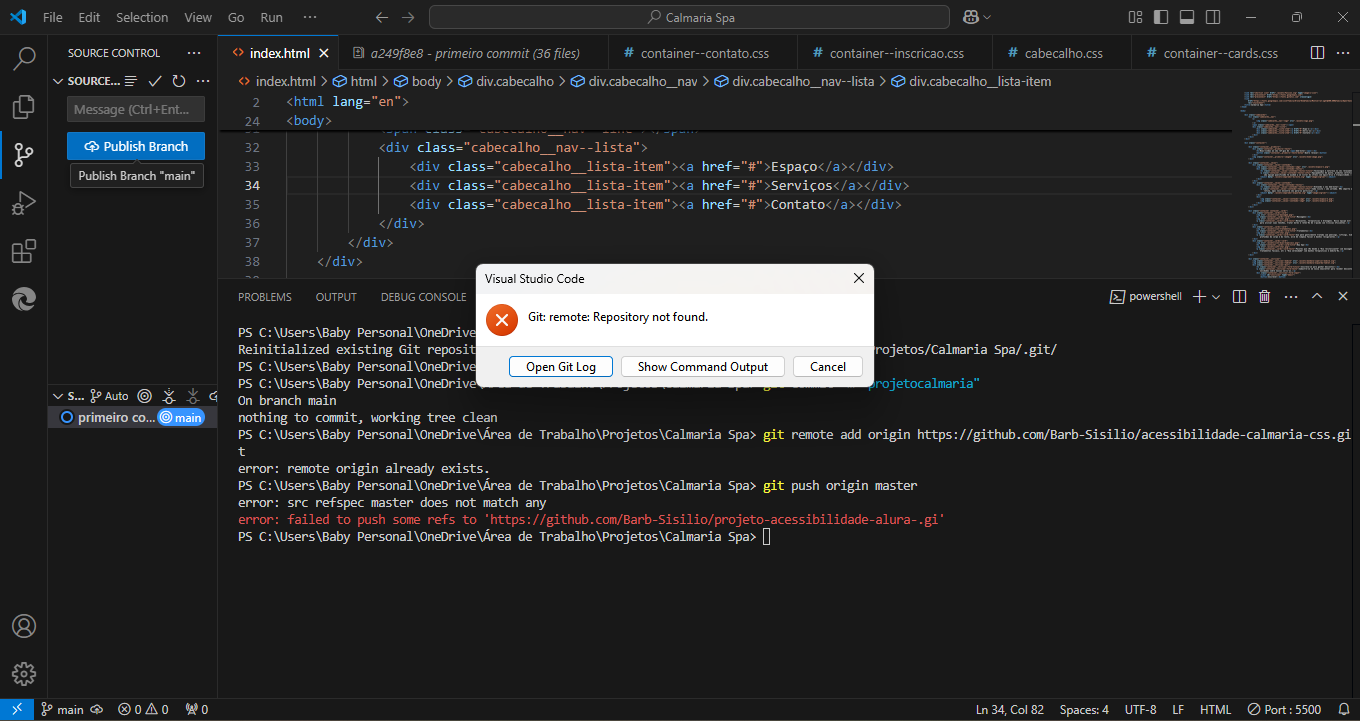The image size is (1360, 721).
Task: Collapse the SOURCE CONTROL repository section
Action: [x=57, y=81]
